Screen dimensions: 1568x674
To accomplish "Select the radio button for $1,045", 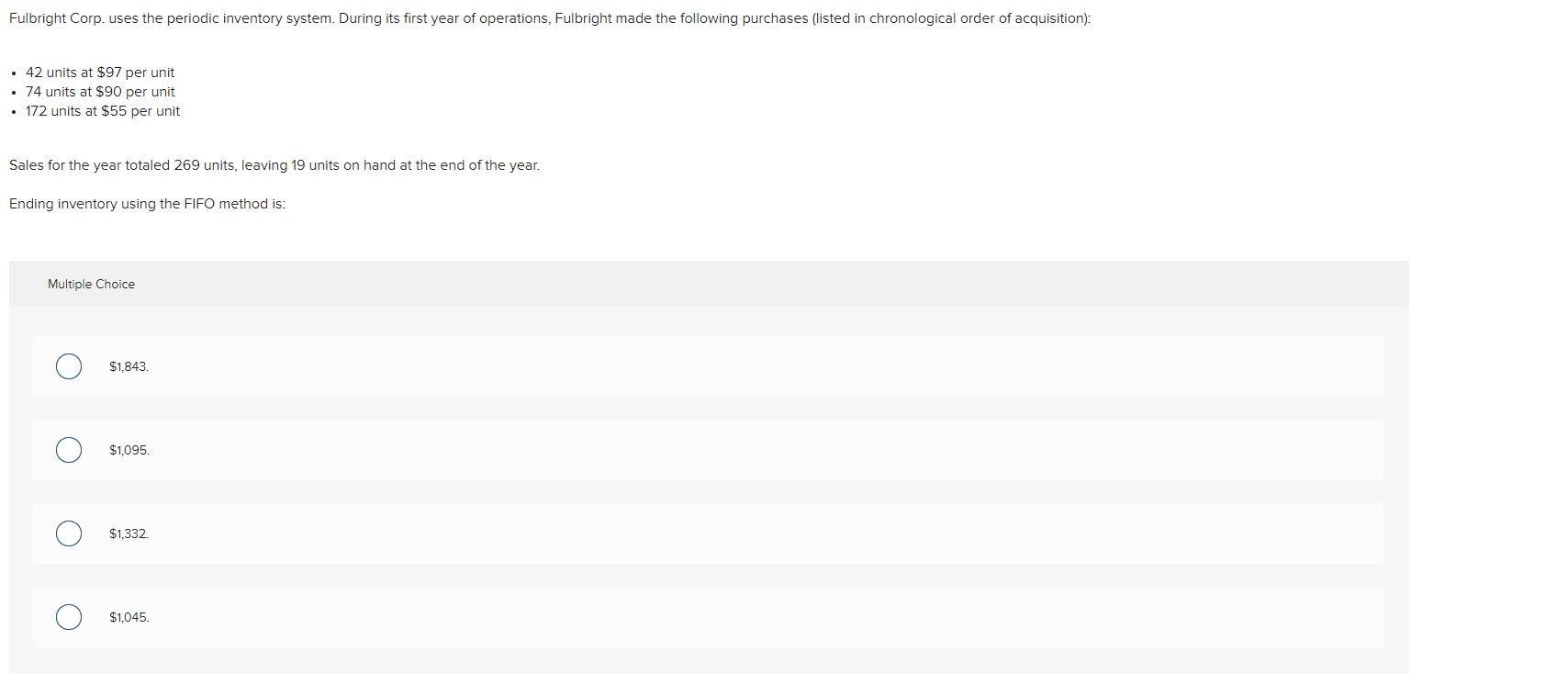I will 68,616.
